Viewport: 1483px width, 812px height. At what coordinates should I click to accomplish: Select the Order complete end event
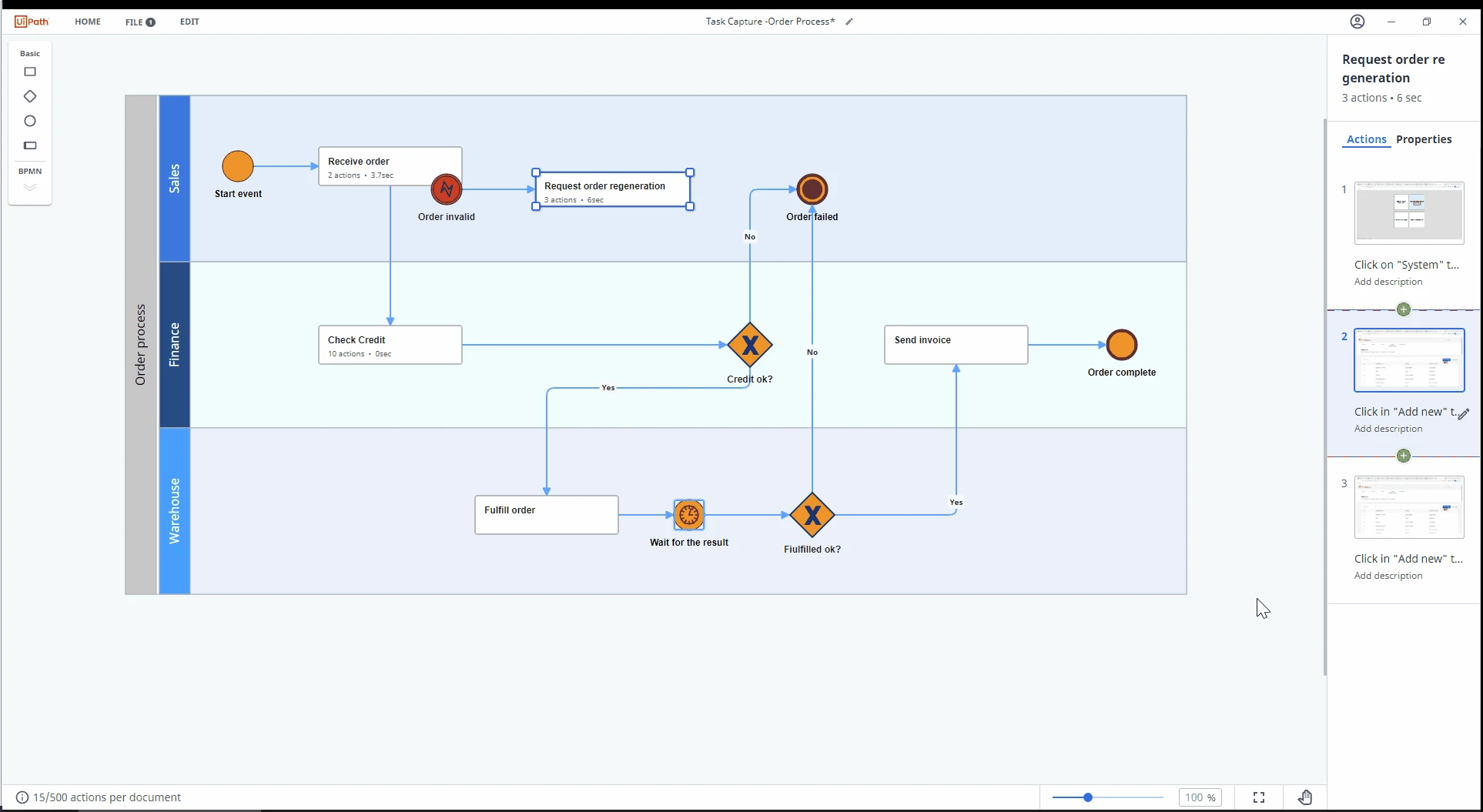(1122, 345)
